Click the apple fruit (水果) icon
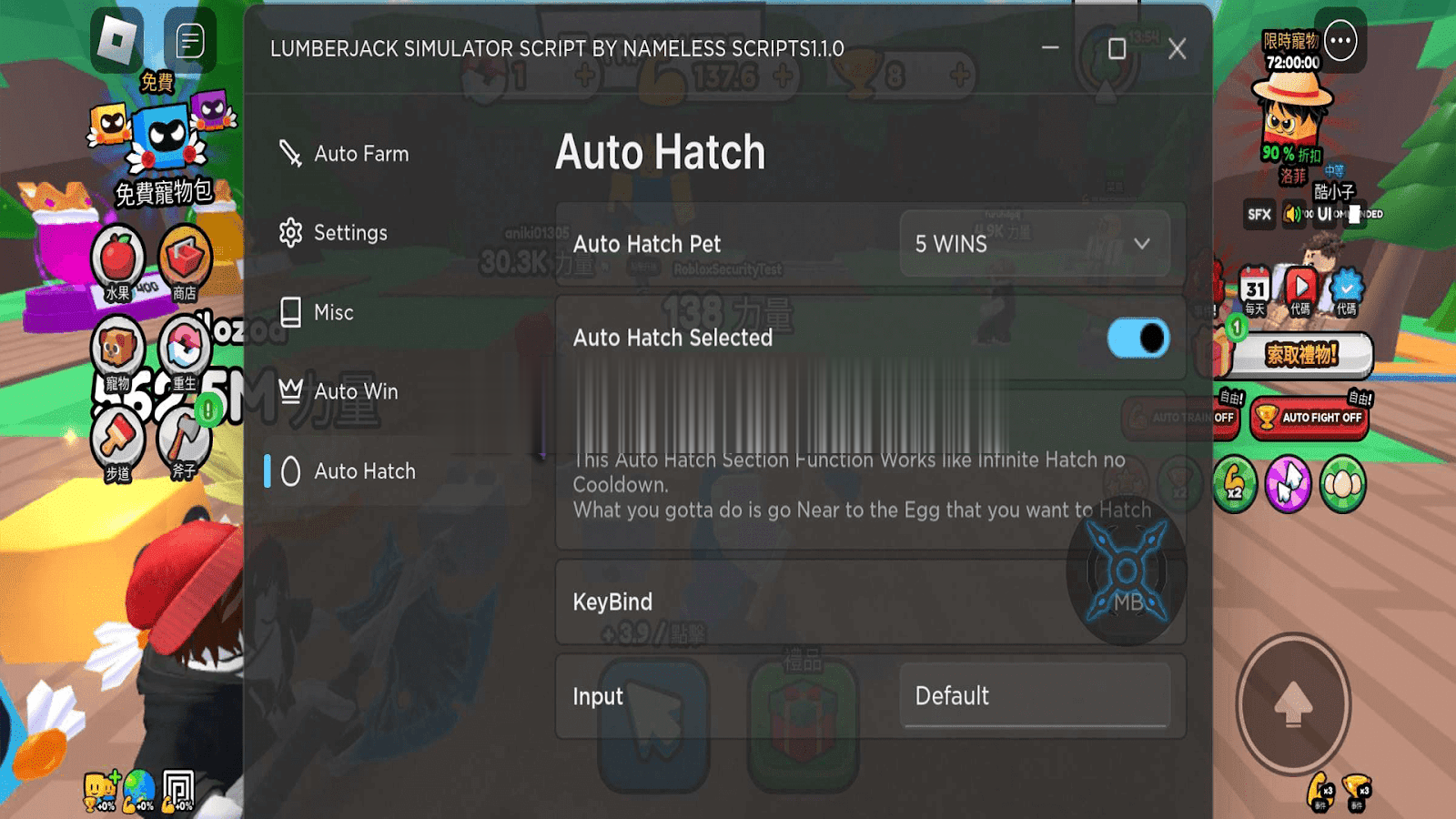Screen dimensions: 1456x819 117,262
